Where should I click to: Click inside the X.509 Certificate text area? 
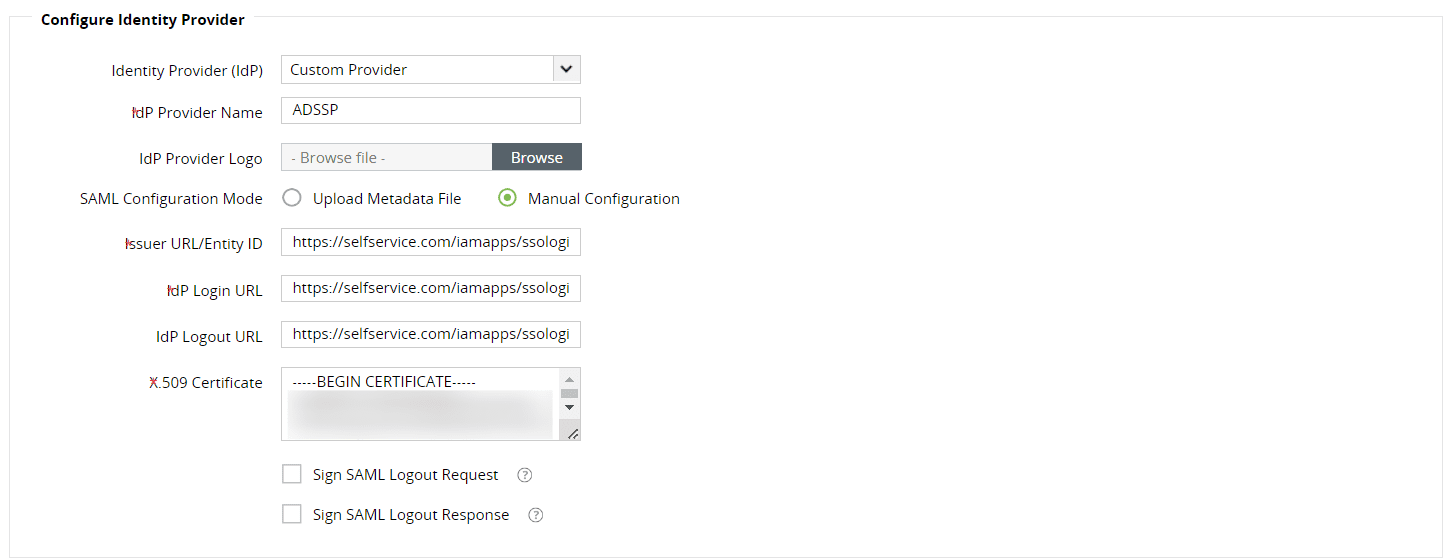tap(420, 405)
